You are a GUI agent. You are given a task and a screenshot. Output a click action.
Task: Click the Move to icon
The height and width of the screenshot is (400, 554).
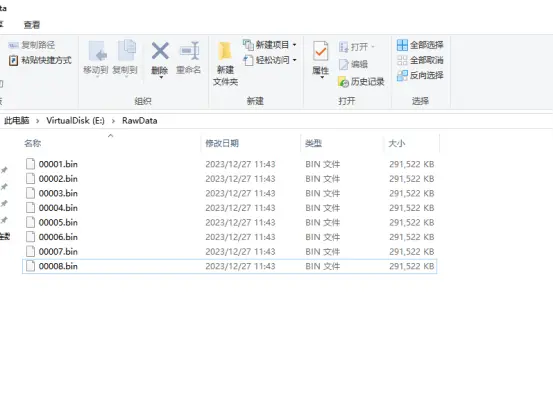[97, 51]
